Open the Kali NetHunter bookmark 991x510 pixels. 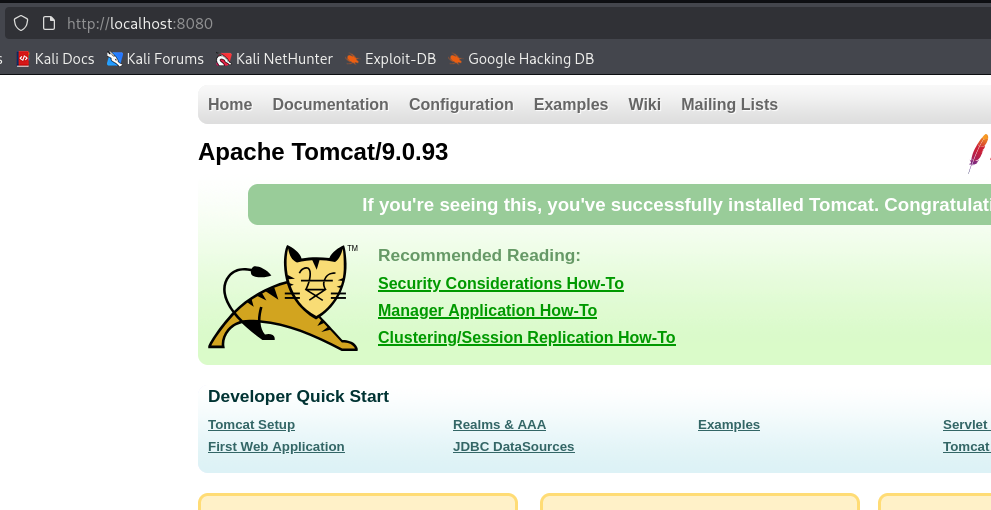[274, 59]
